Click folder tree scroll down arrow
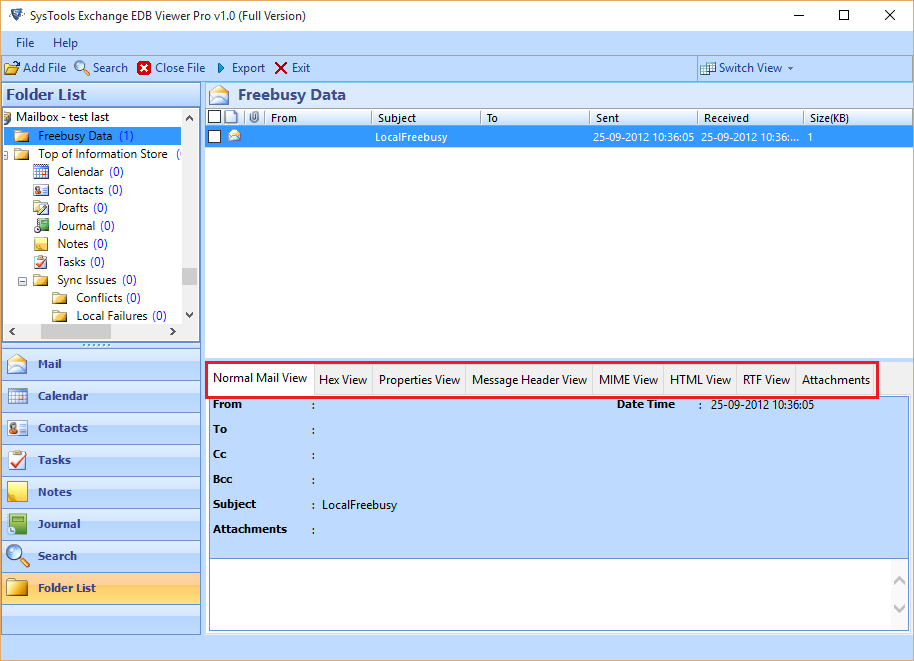The height and width of the screenshot is (661, 914). [189, 315]
